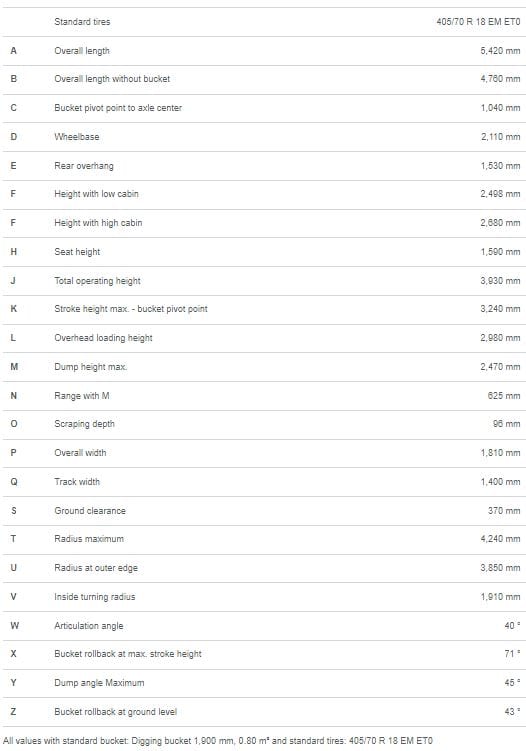The width and height of the screenshot is (526, 751).
Task: Select the Inside turning radius row
Action: pos(263,597)
